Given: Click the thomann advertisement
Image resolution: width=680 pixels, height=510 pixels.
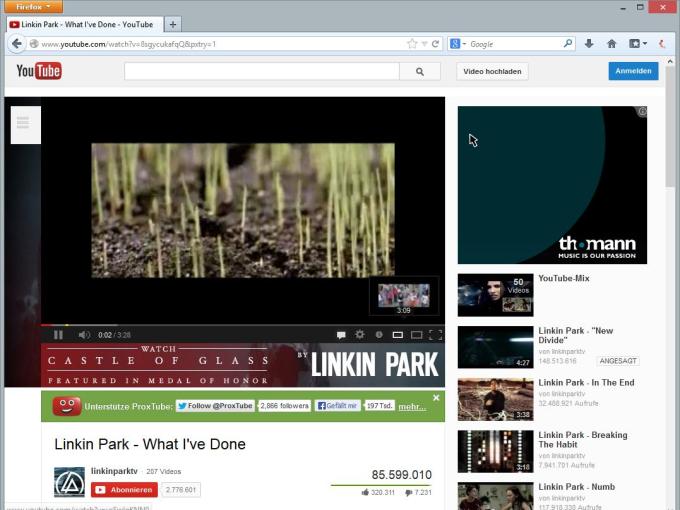Looking at the screenshot, I should 552,185.
